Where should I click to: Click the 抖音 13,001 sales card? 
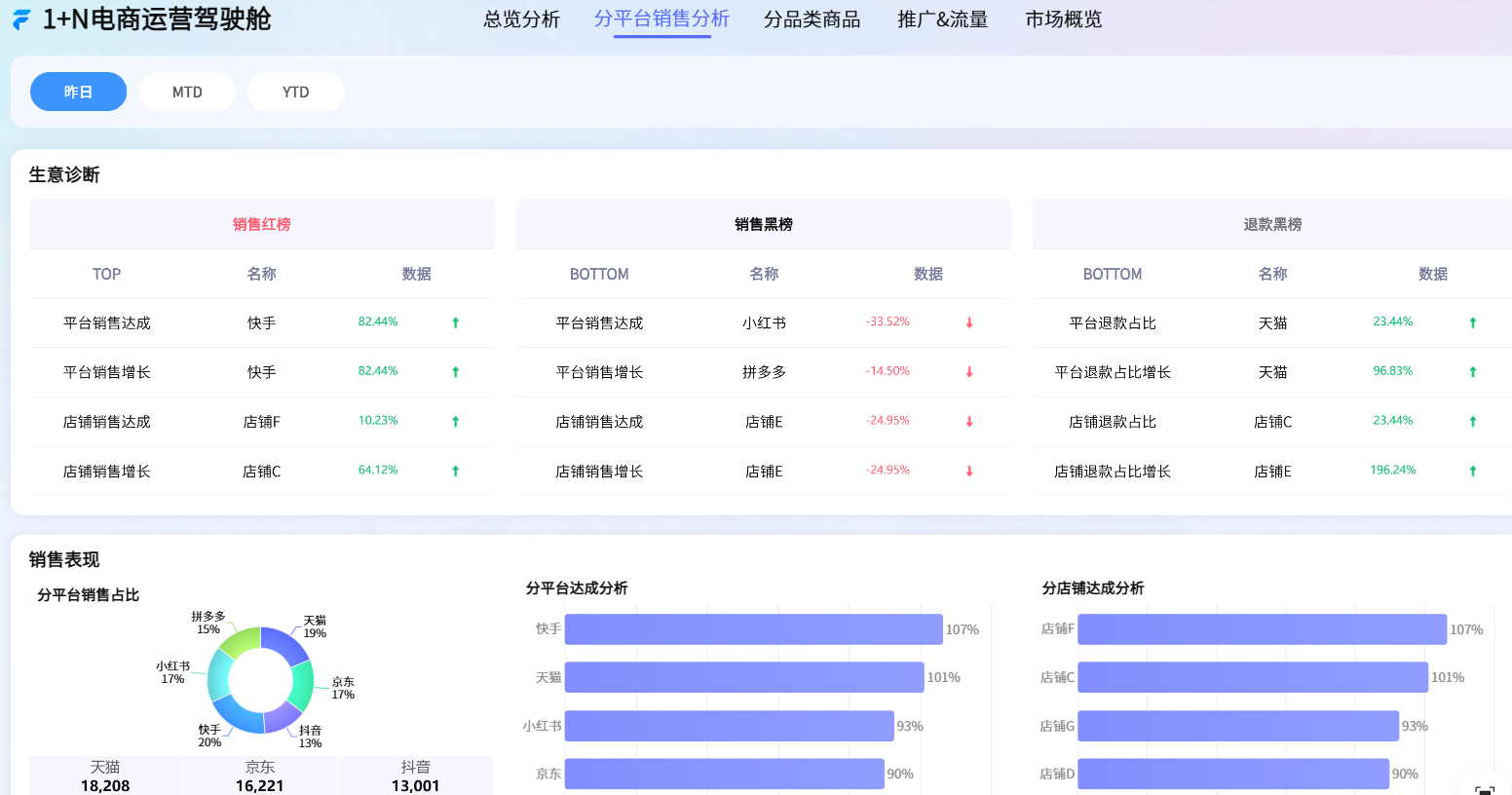coord(416,776)
